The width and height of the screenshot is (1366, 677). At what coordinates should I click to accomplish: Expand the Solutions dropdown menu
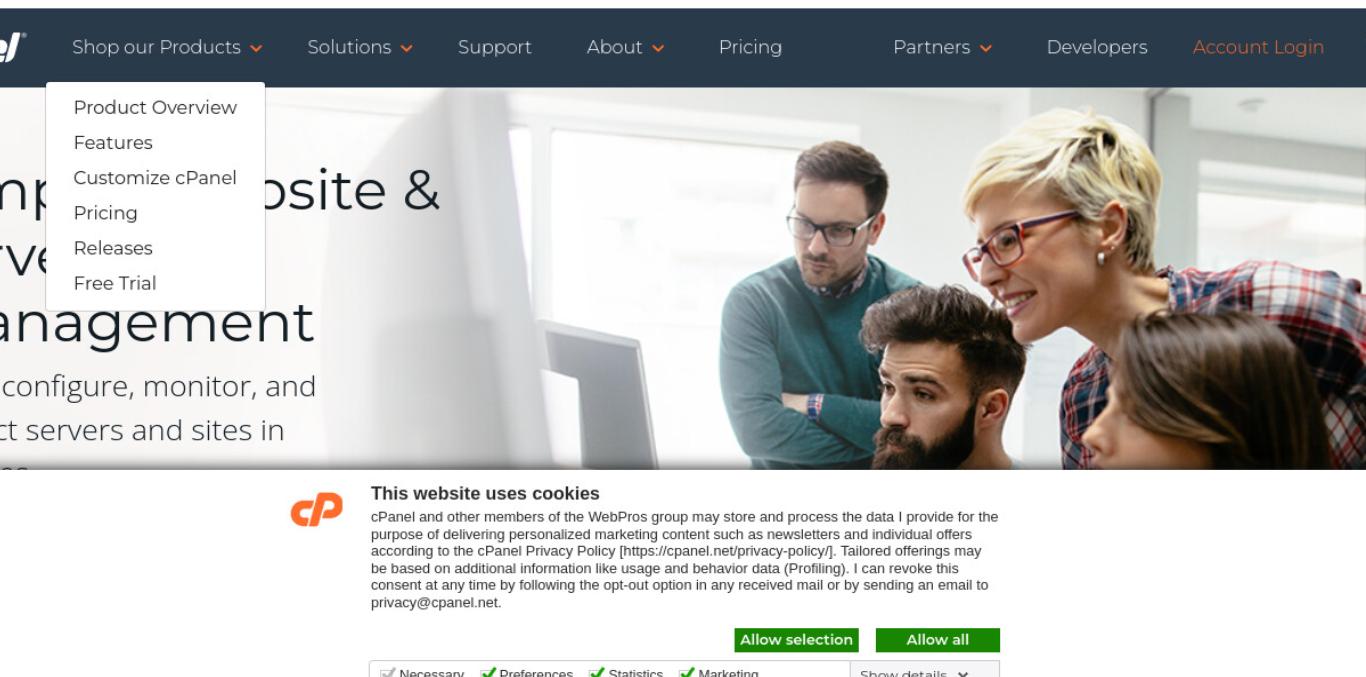[360, 47]
